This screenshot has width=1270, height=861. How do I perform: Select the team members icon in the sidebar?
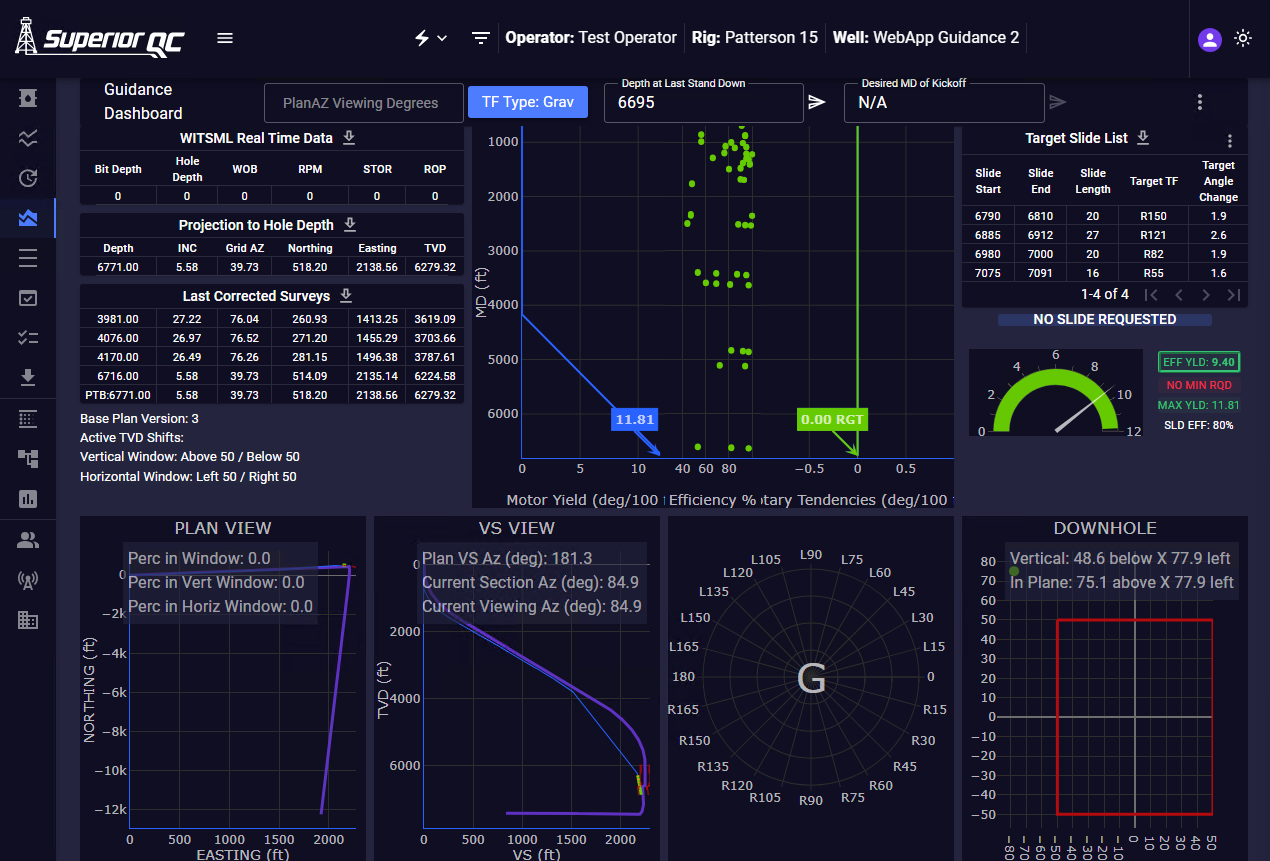pos(28,539)
